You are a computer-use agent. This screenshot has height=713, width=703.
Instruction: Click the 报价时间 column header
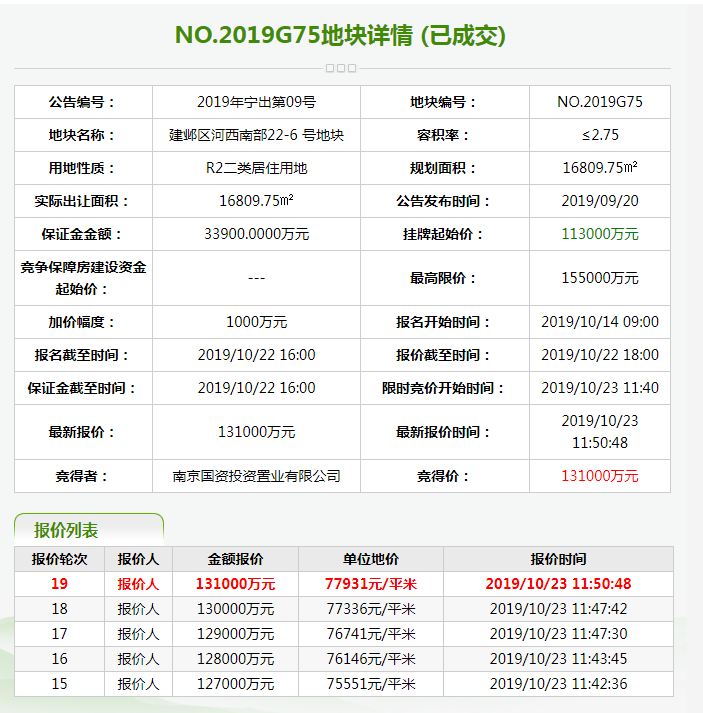pyautogui.click(x=558, y=559)
